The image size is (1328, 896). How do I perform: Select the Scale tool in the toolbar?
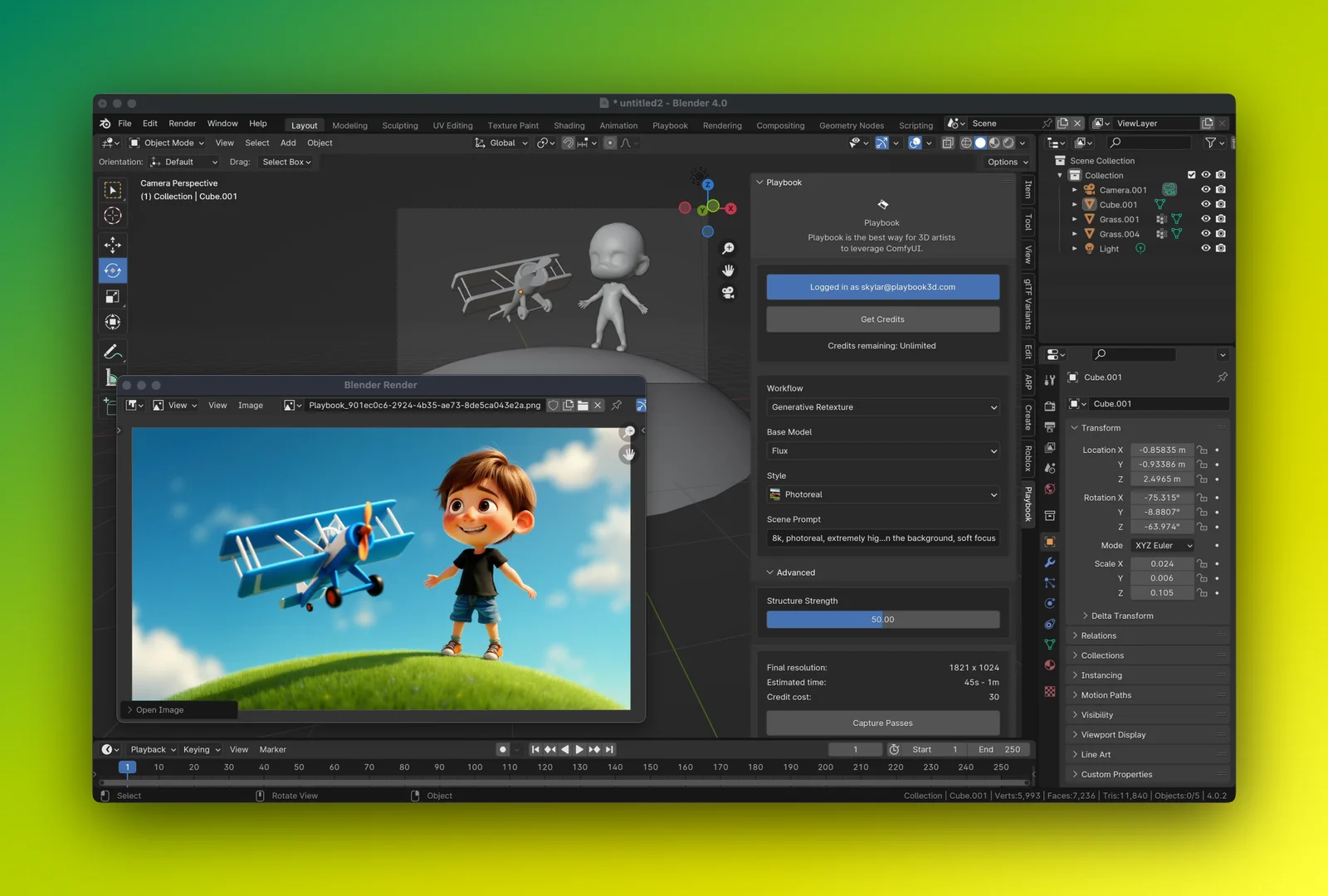point(113,297)
